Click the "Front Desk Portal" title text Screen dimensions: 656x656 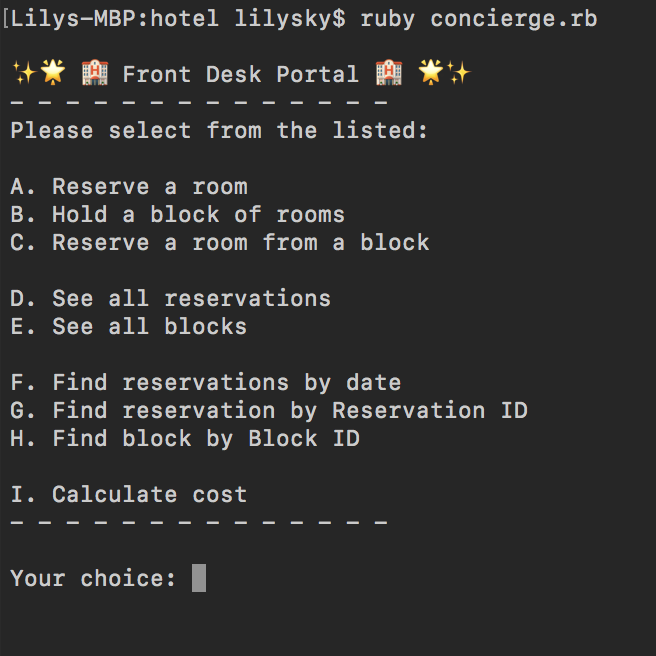[240, 74]
